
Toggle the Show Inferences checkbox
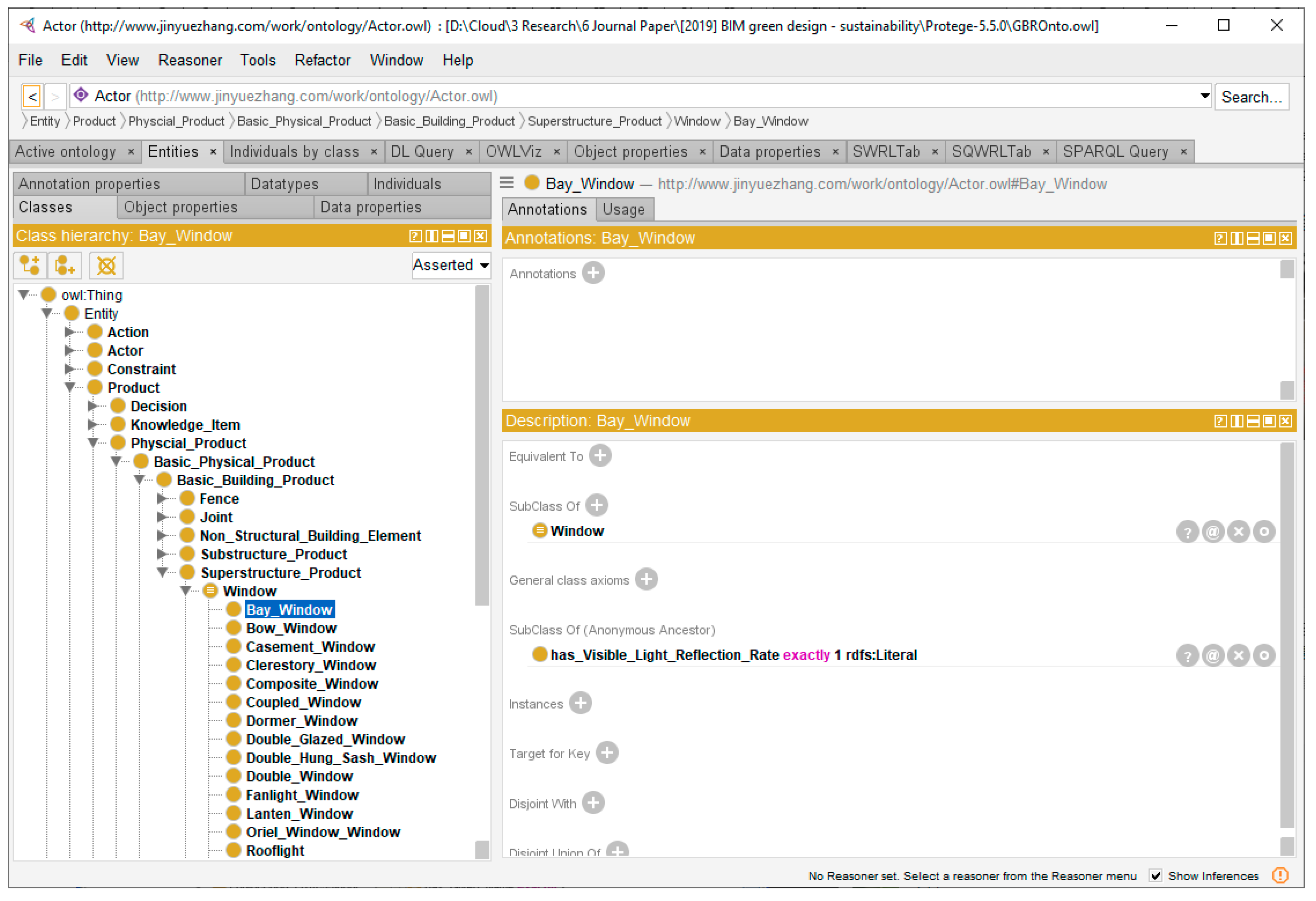click(1156, 876)
